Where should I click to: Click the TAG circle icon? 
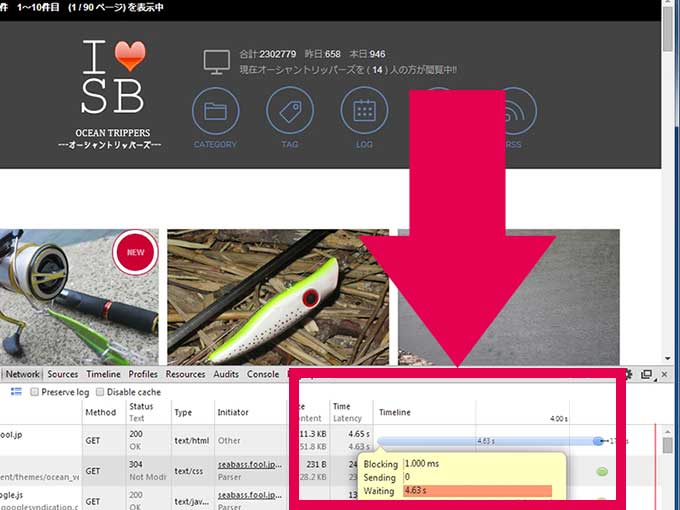[x=290, y=112]
